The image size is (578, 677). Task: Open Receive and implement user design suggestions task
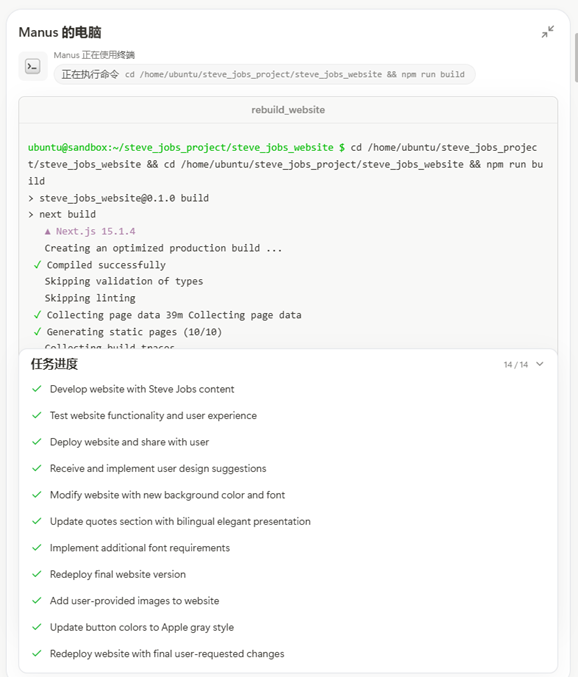pyautogui.click(x=158, y=468)
